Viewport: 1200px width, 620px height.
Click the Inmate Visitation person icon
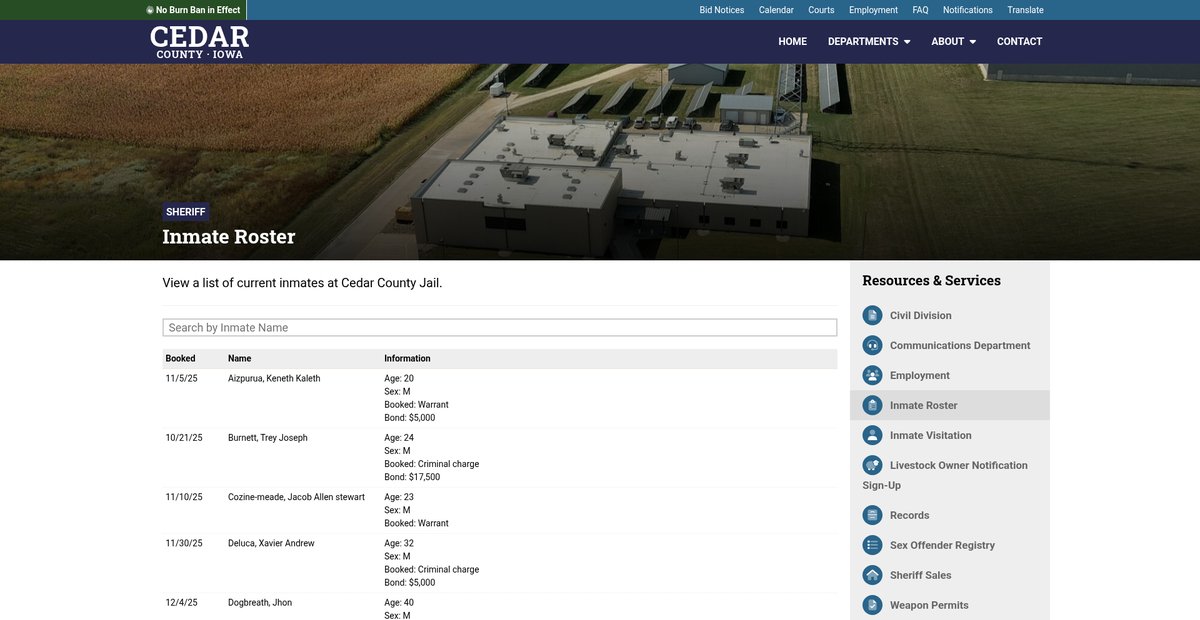click(872, 435)
